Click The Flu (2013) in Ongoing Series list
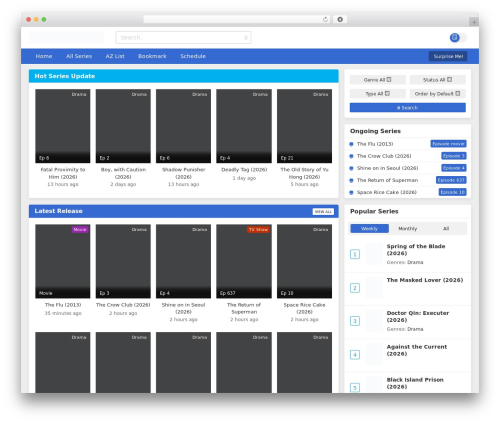Image resolution: width=500 pixels, height=423 pixels. click(375, 144)
